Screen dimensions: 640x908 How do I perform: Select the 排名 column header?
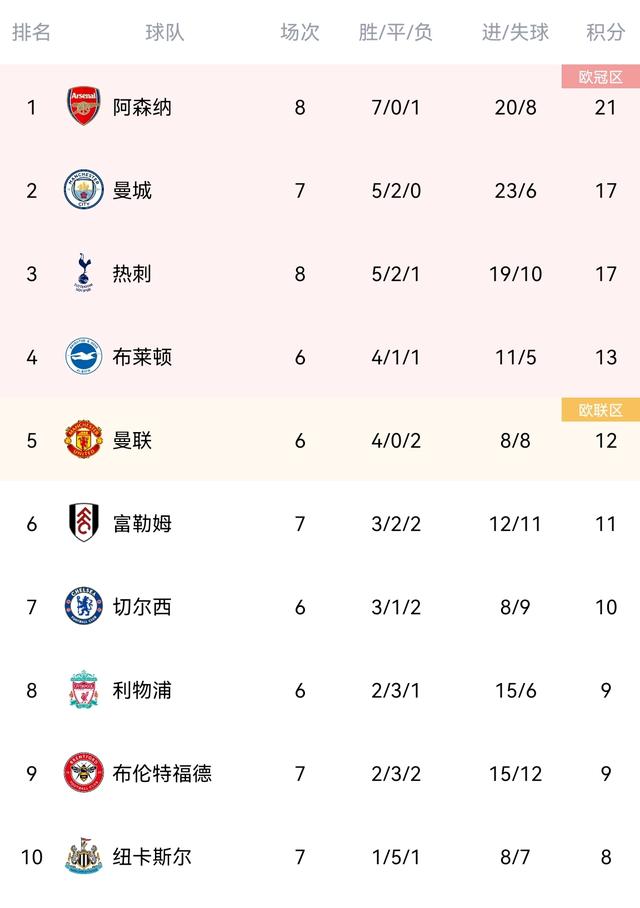point(31,32)
